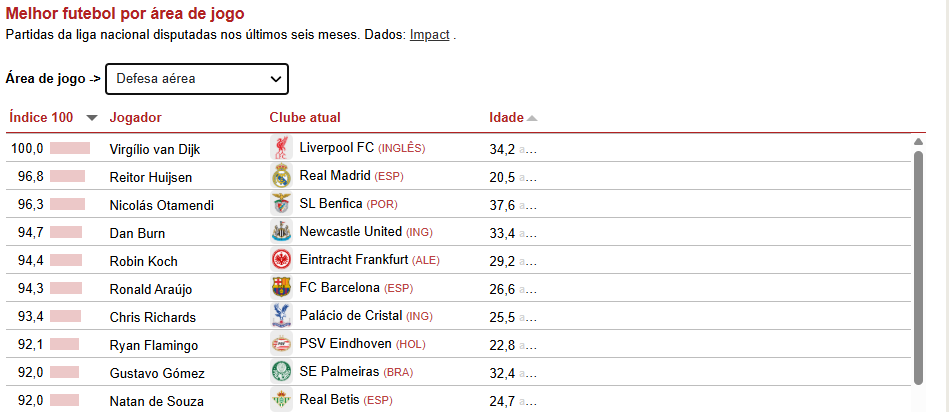Sort table by Jogador column header

[x=135, y=118]
